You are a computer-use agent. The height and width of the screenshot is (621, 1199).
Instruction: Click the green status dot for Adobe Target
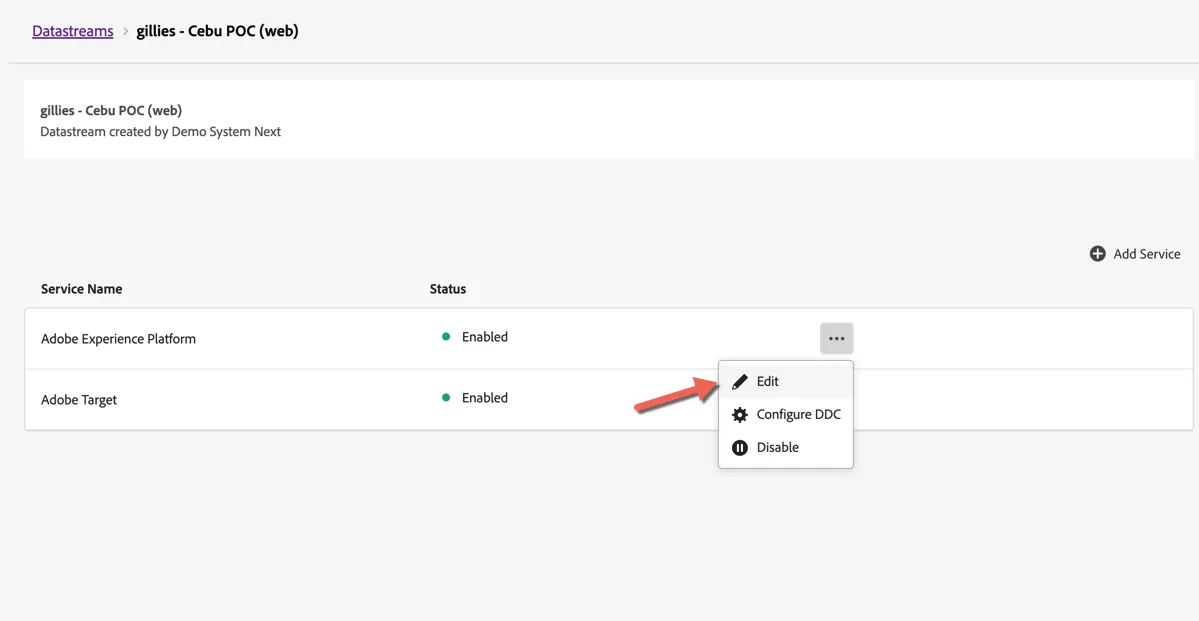(446, 398)
